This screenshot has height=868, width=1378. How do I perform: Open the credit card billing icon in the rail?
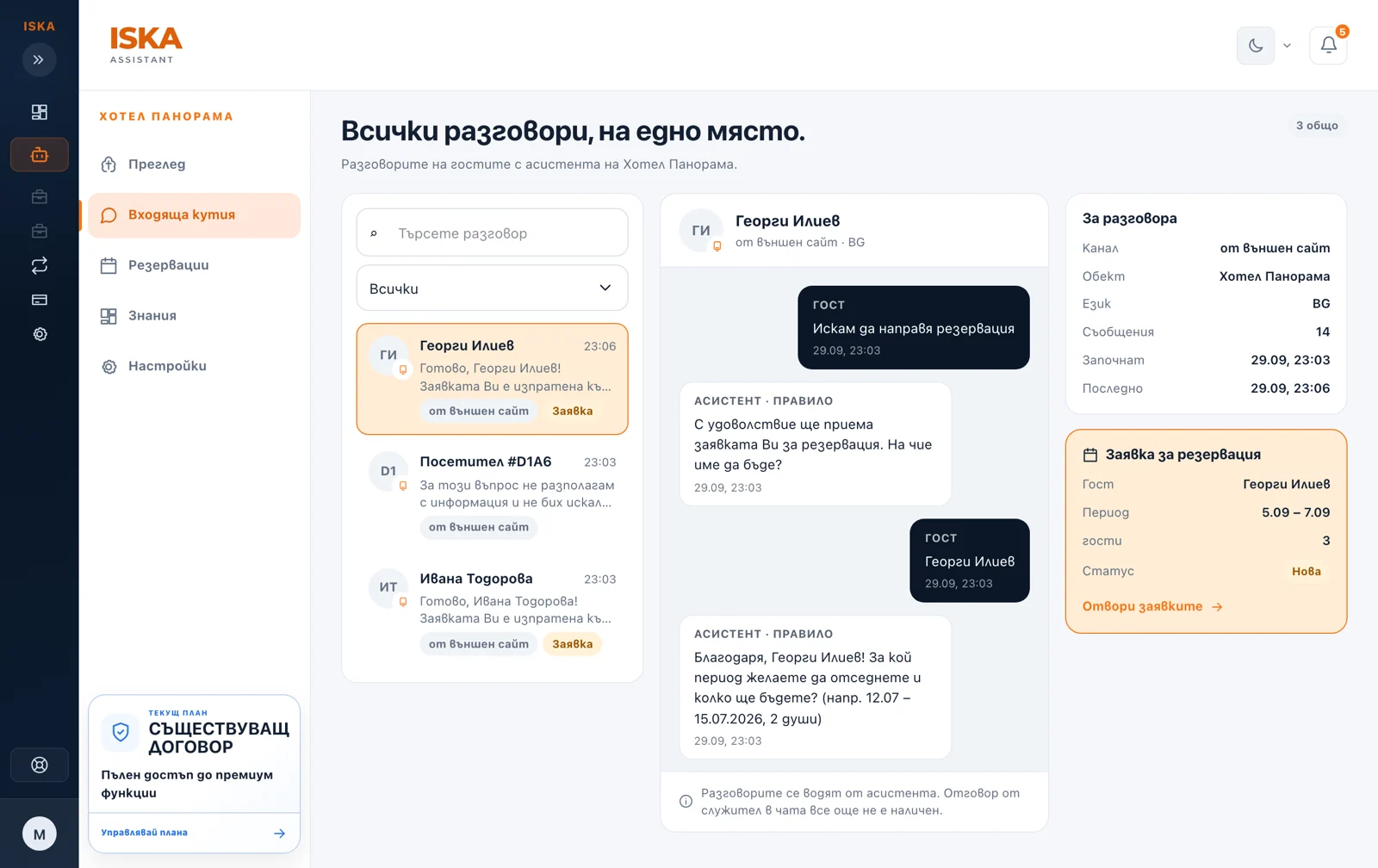pos(39,300)
